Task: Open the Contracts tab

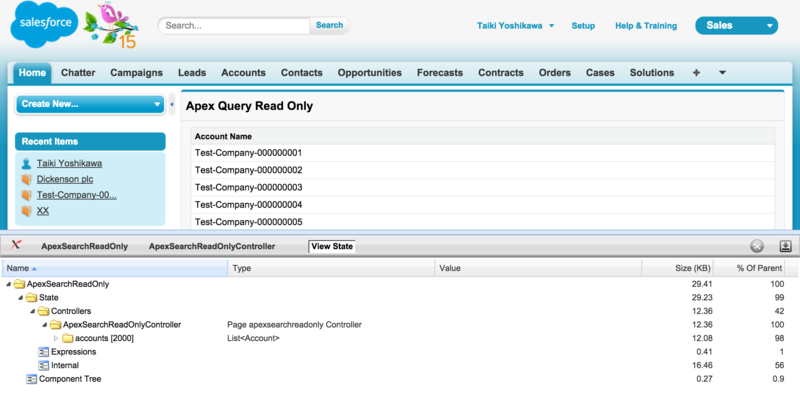Action: [x=501, y=73]
